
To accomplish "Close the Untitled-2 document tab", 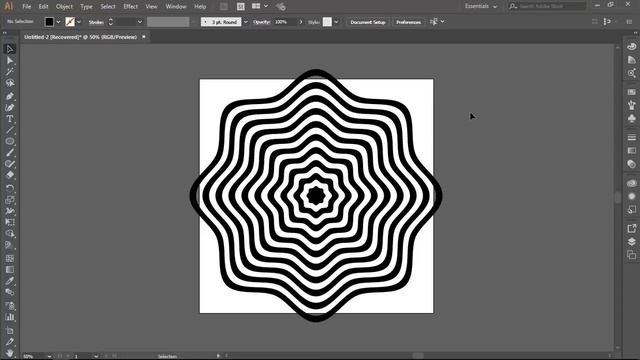I will 144,37.
